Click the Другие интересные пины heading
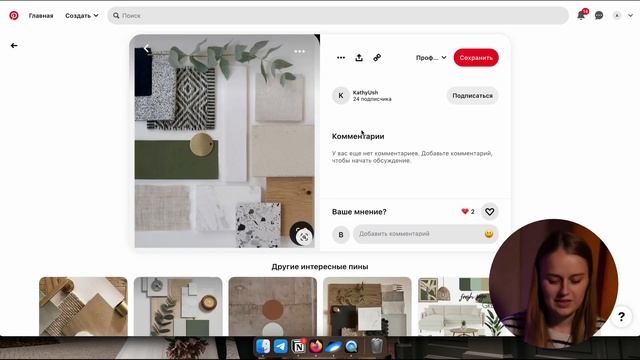The image size is (640, 360). coord(320,267)
